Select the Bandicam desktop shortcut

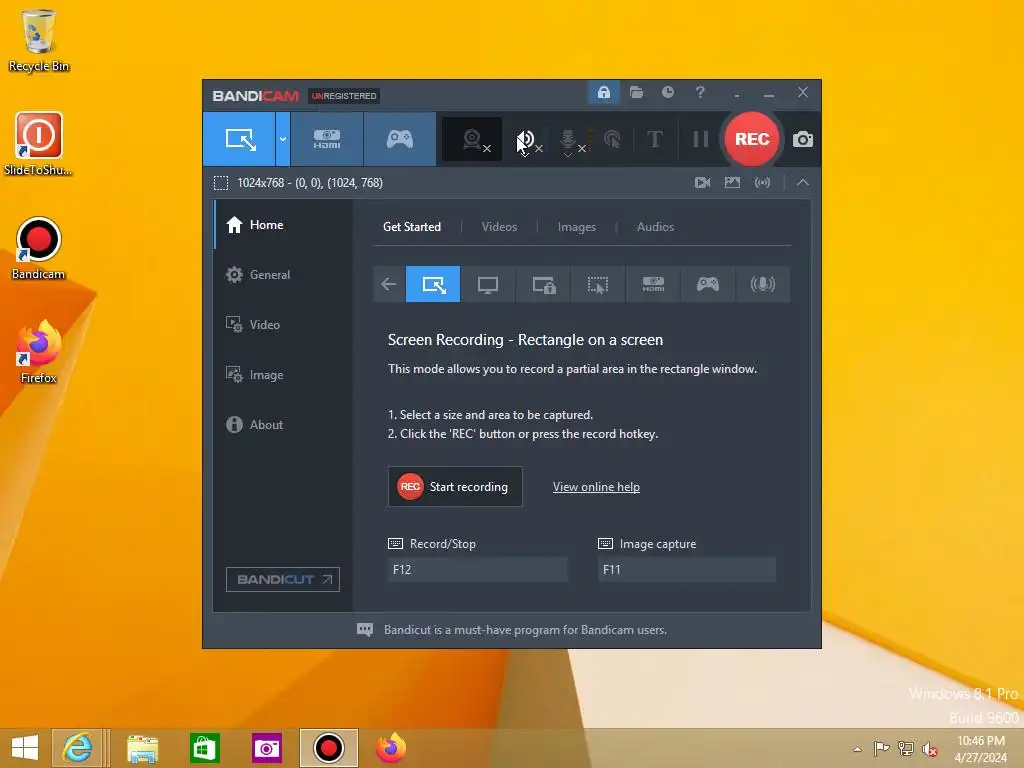pos(39,248)
